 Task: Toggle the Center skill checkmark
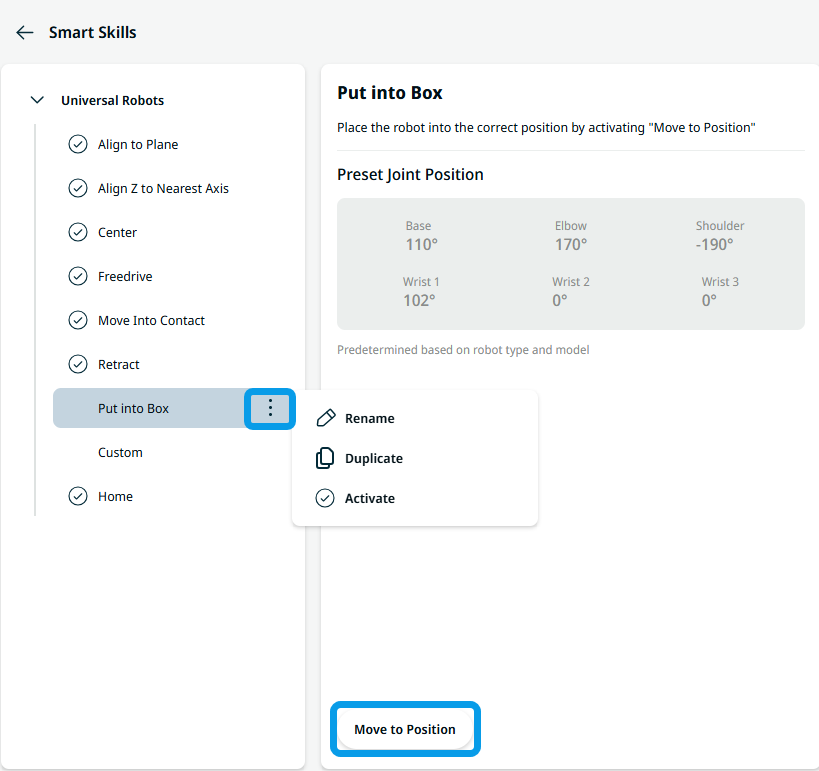pos(78,232)
